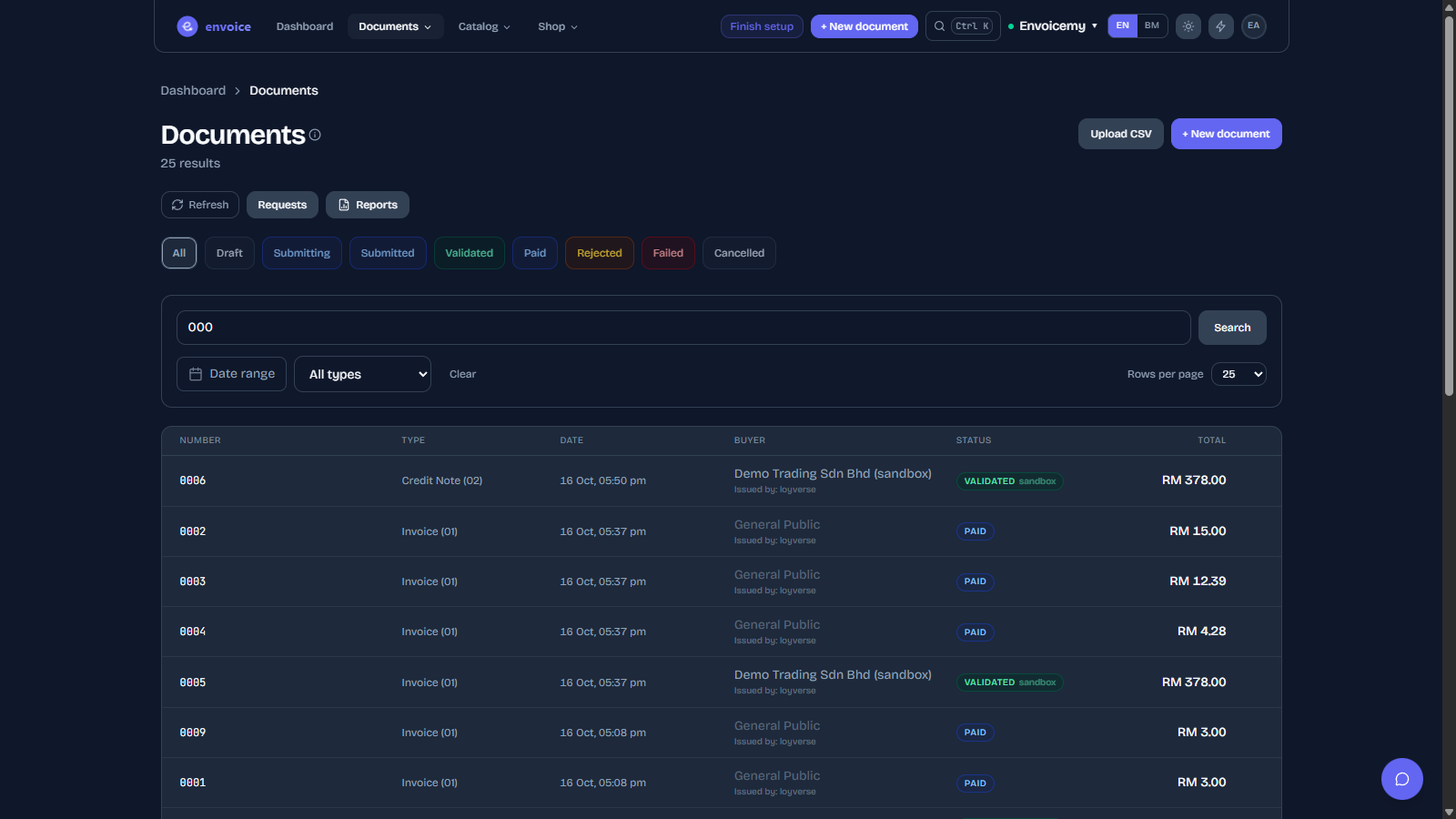Screen dimensions: 1456x819
Task: Open document number 0006
Action: click(x=193, y=480)
